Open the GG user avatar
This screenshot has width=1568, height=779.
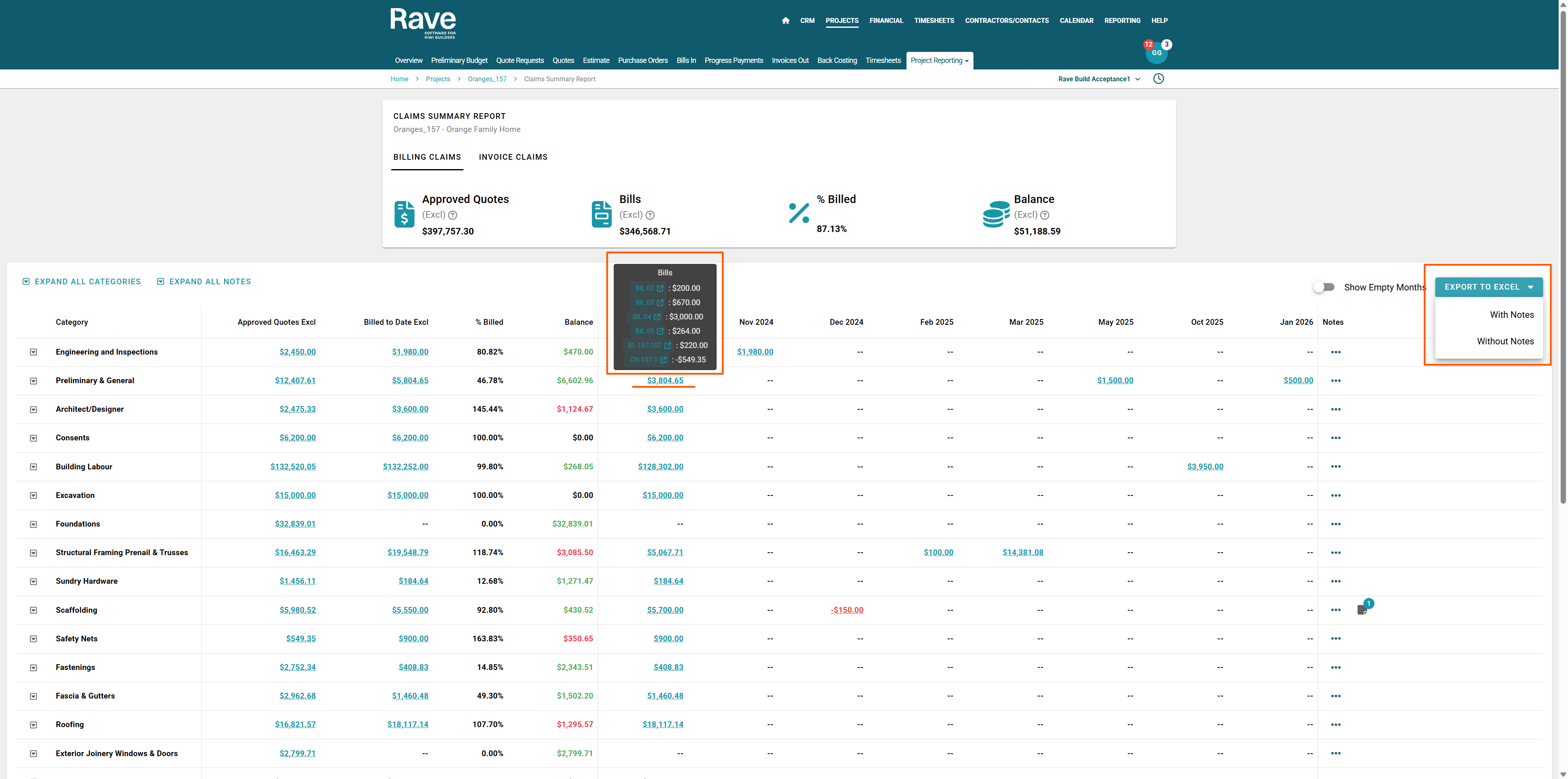(1156, 53)
